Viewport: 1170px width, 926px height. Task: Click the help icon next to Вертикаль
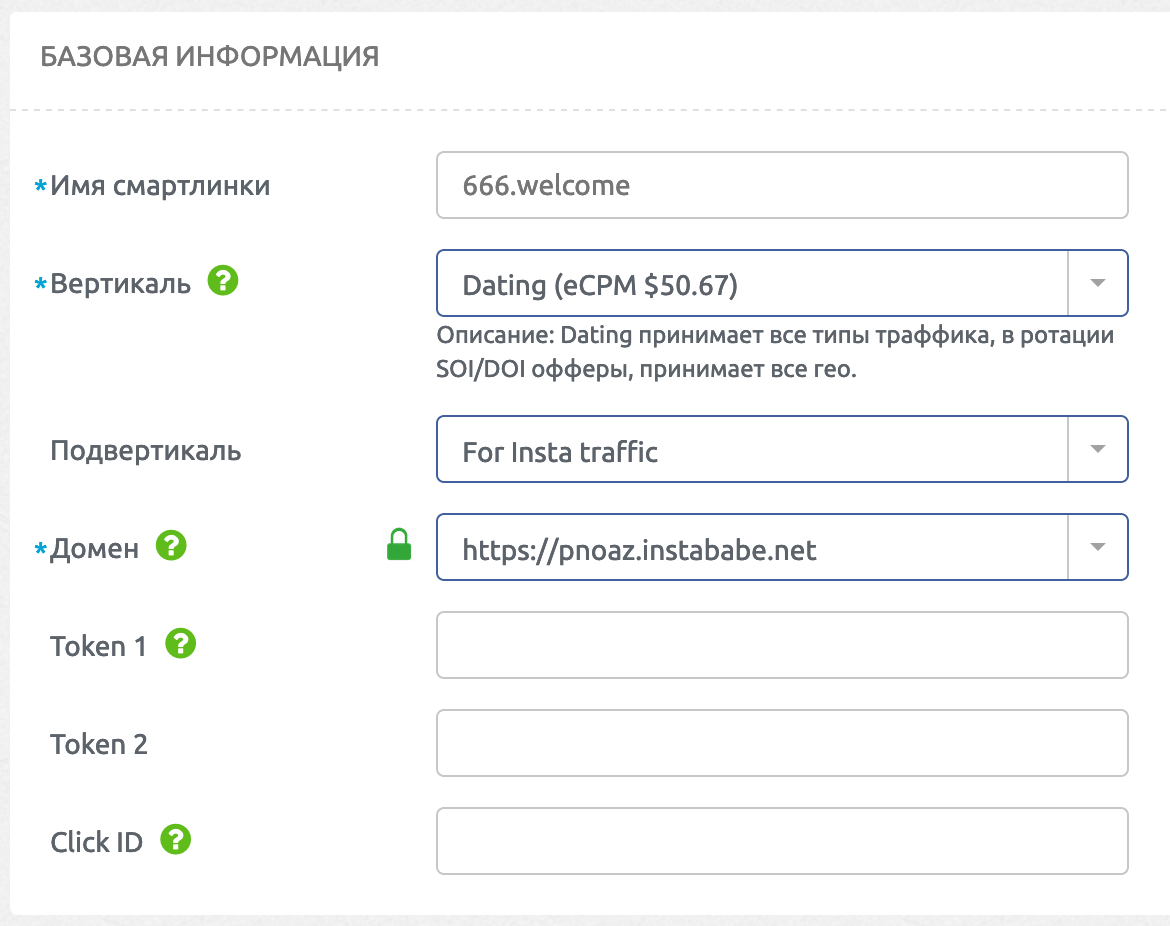tap(223, 283)
